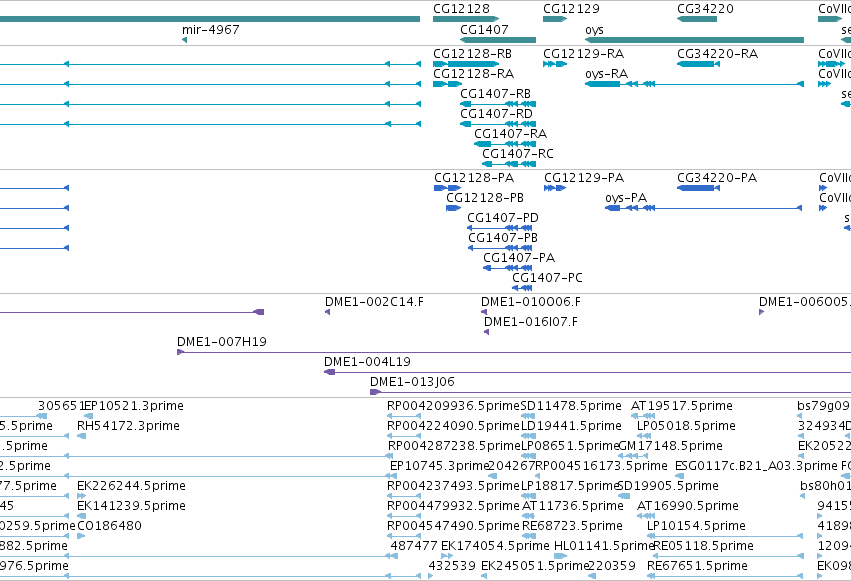Select the CG12129-PA CDS feature
The height and width of the screenshot is (581, 851).
pos(555,188)
